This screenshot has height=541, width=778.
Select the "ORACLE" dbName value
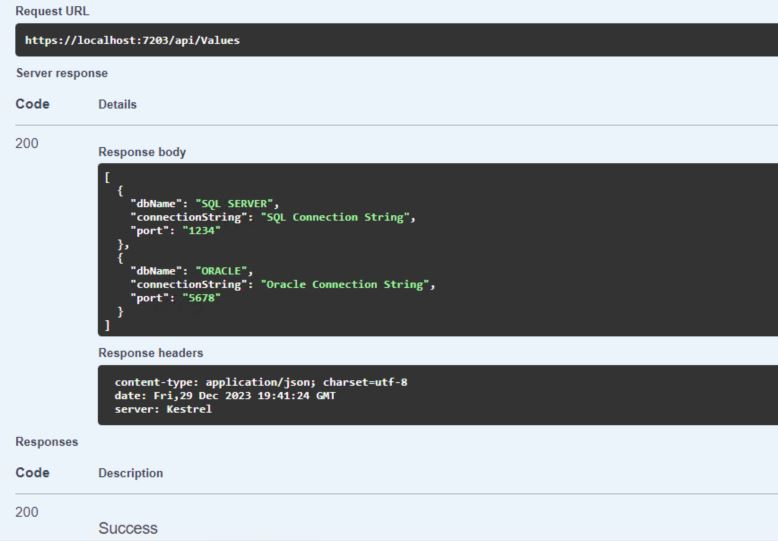coord(221,270)
